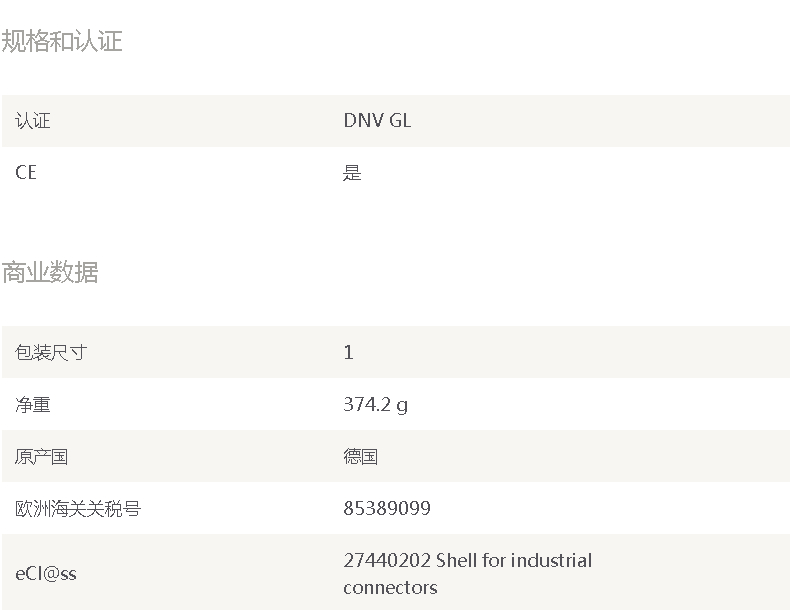Select the CE row label
This screenshot has height=610, width=790.
coord(26,173)
